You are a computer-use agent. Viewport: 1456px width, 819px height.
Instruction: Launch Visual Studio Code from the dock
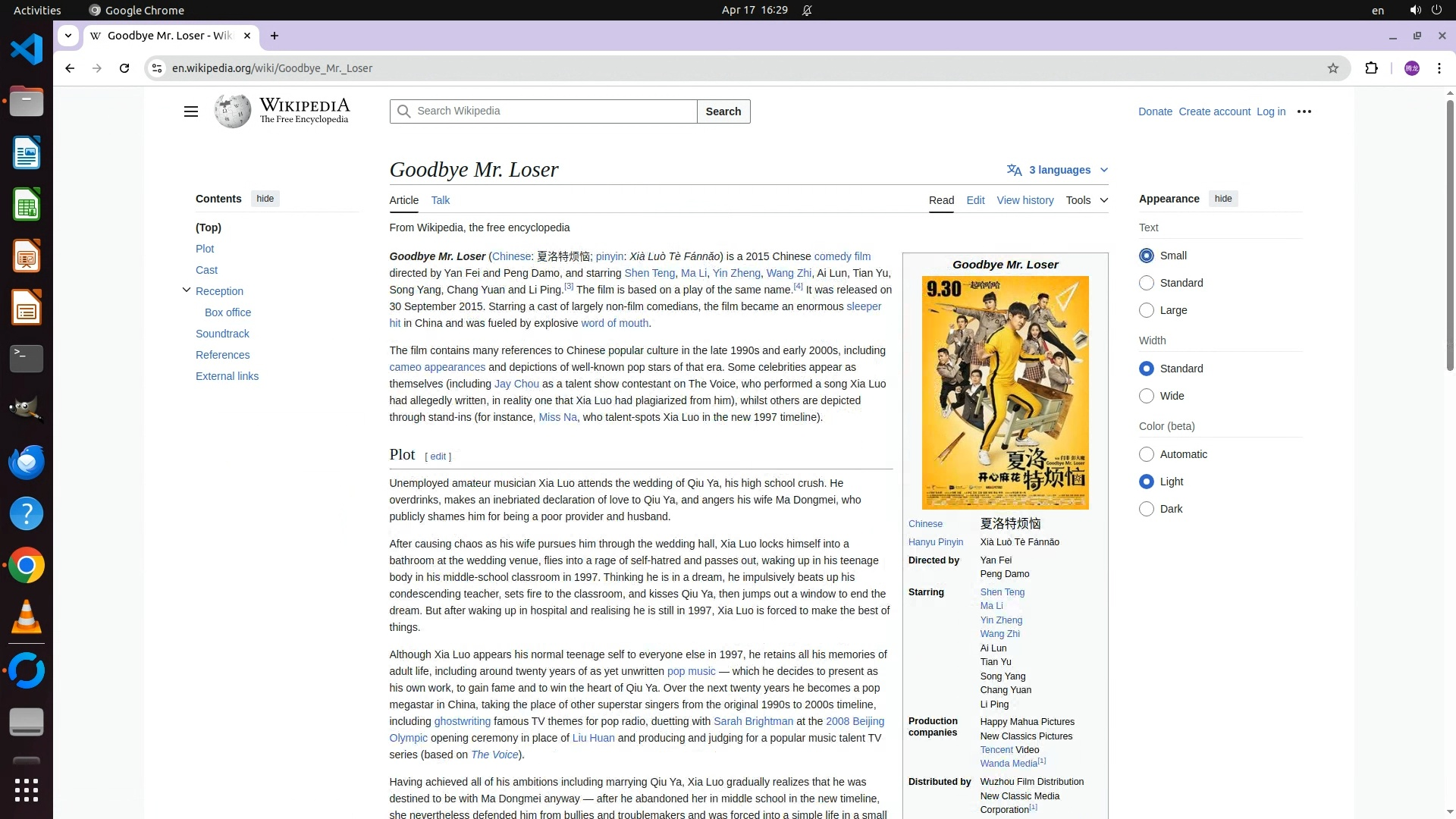(x=27, y=50)
